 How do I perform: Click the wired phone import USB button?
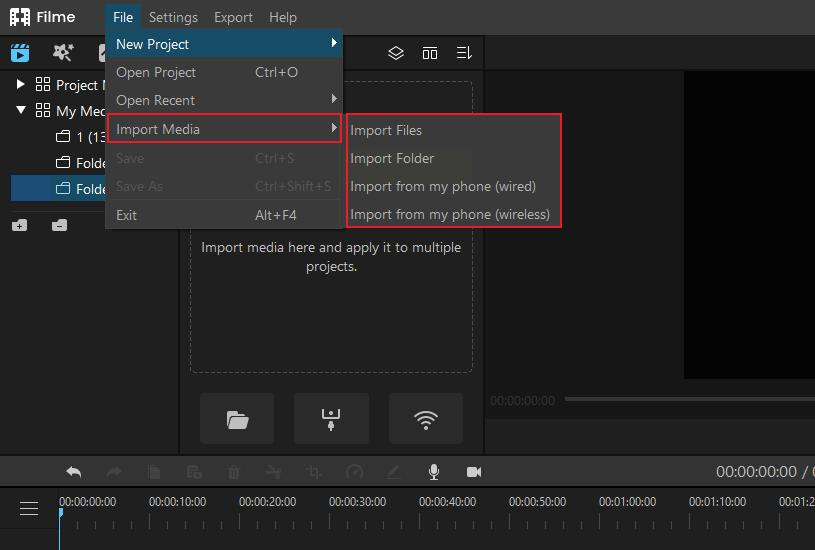[331, 419]
